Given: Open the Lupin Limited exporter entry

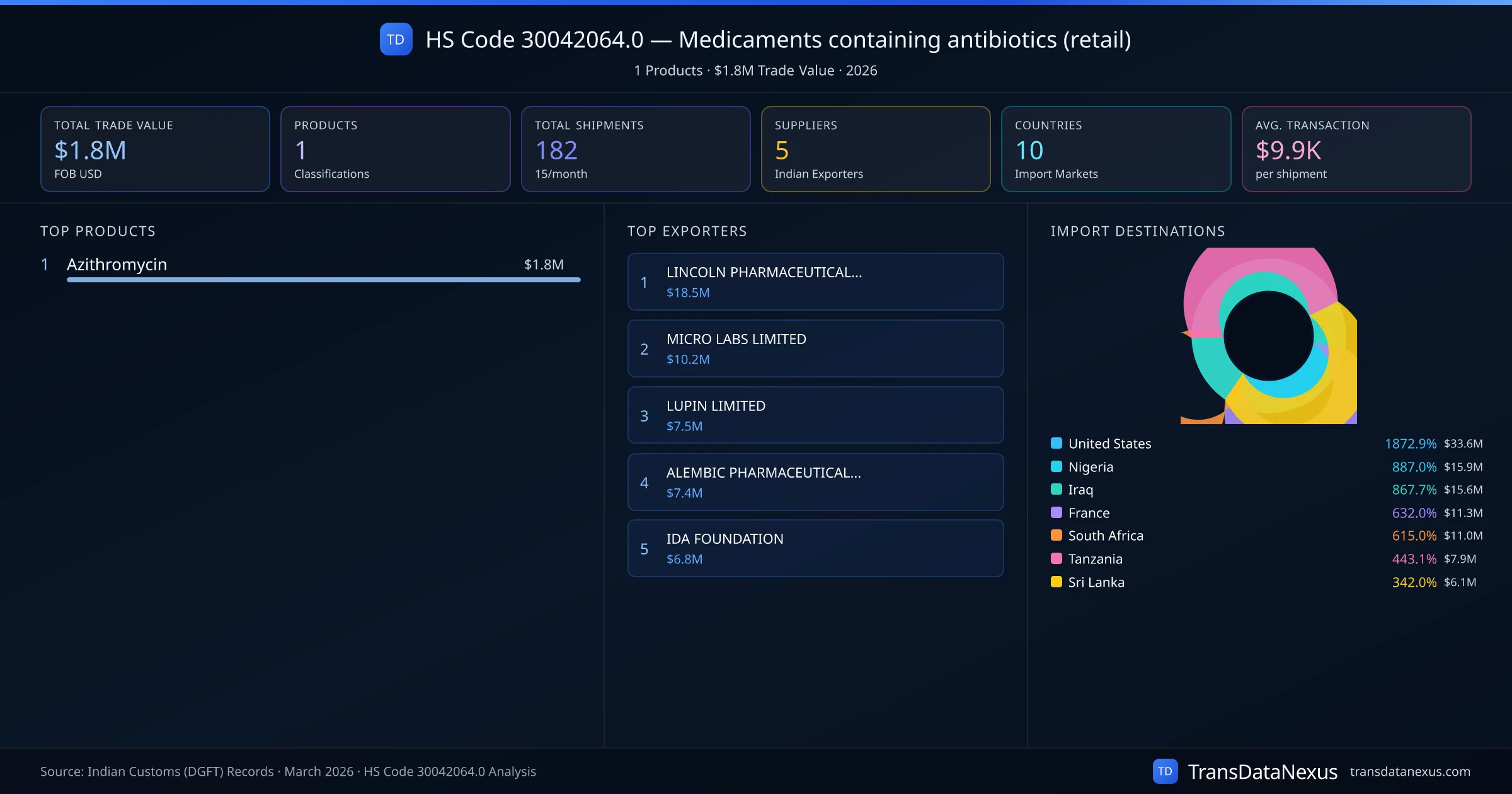Looking at the screenshot, I should click(x=815, y=415).
